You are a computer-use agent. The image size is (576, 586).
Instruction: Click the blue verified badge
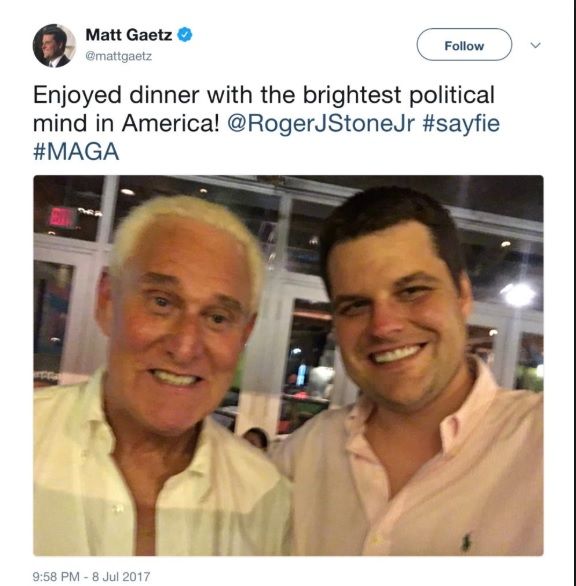[x=185, y=34]
